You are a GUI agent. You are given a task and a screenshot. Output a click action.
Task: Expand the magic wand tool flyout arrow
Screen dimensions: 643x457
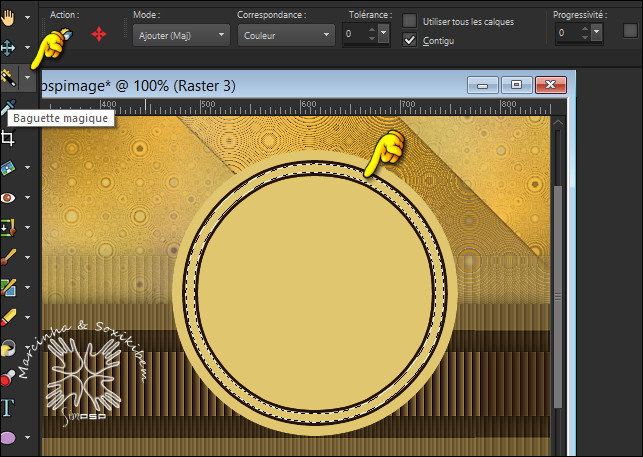[27, 77]
